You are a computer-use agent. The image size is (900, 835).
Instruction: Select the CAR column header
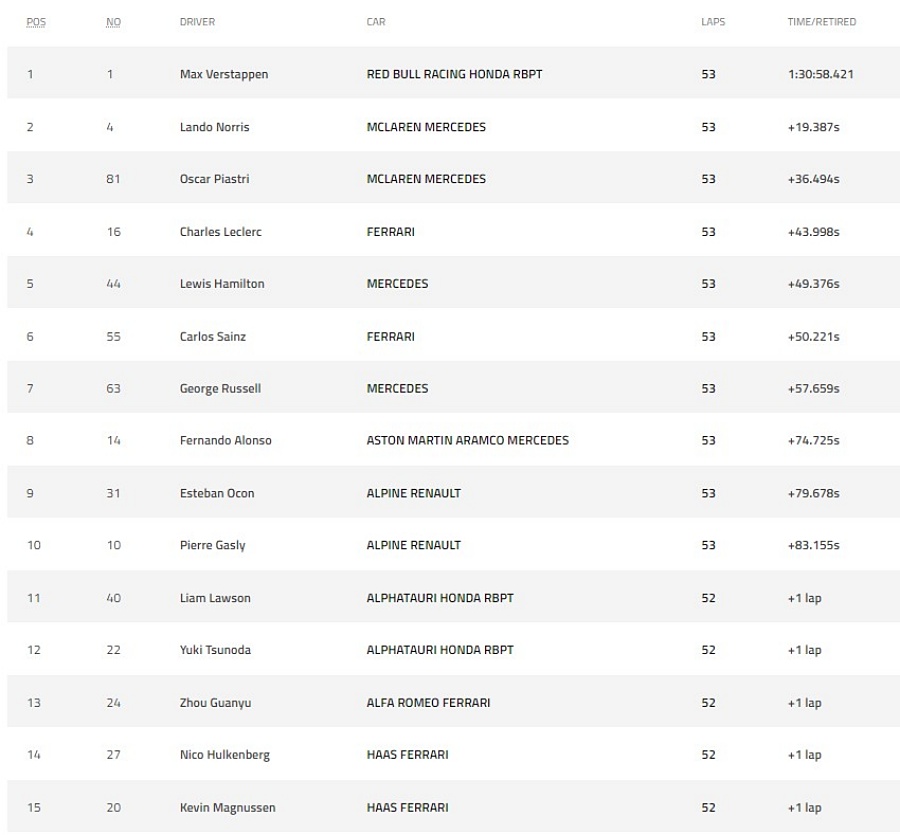point(376,22)
